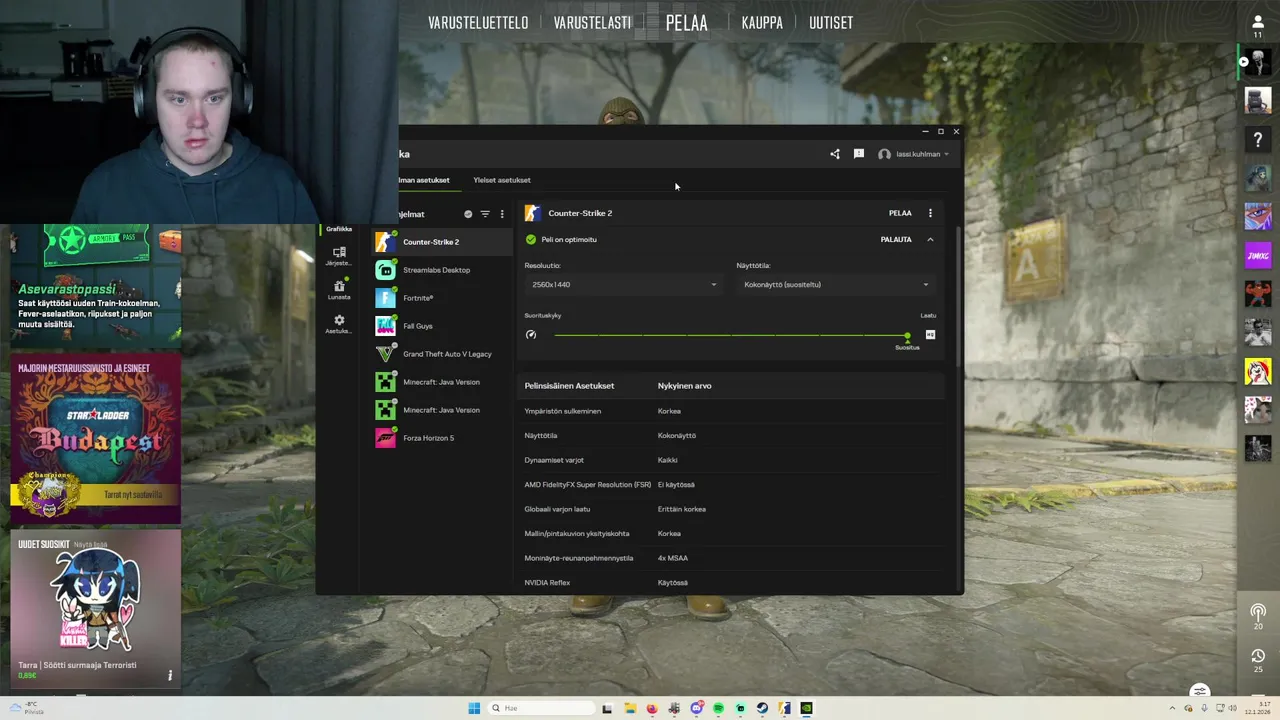
Task: Collapse optimization panel with chevron next to PALAUTA
Action: (x=930, y=240)
